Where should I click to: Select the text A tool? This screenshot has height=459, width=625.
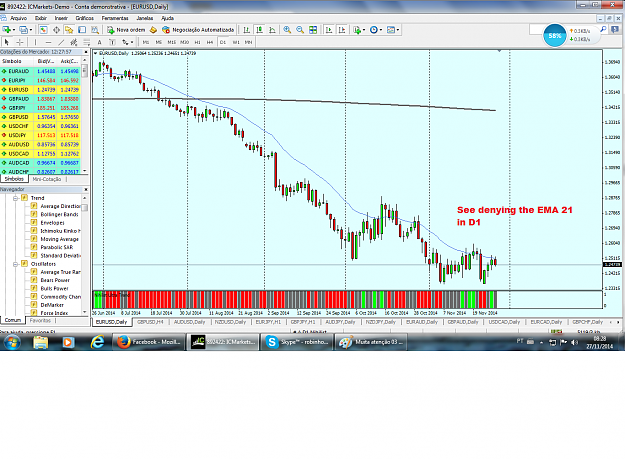[x=99, y=42]
